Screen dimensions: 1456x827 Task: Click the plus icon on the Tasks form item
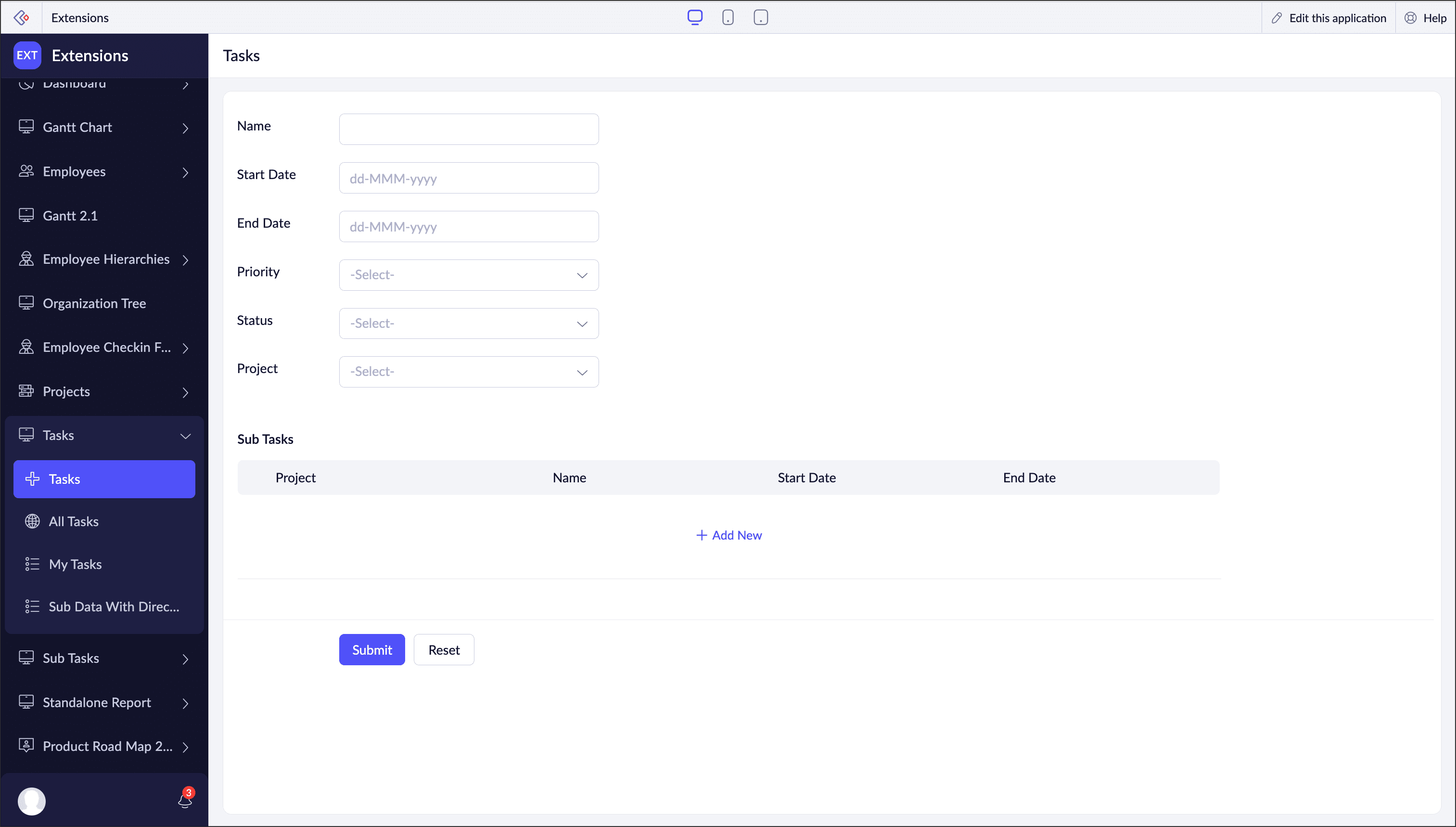(x=32, y=479)
